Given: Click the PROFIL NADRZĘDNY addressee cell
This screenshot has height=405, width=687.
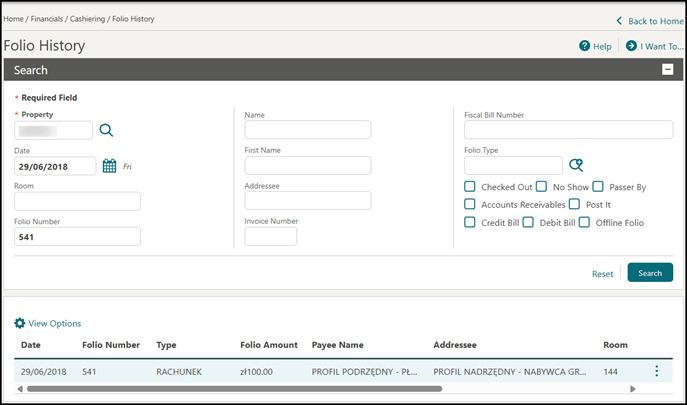Looking at the screenshot, I should tap(510, 372).
